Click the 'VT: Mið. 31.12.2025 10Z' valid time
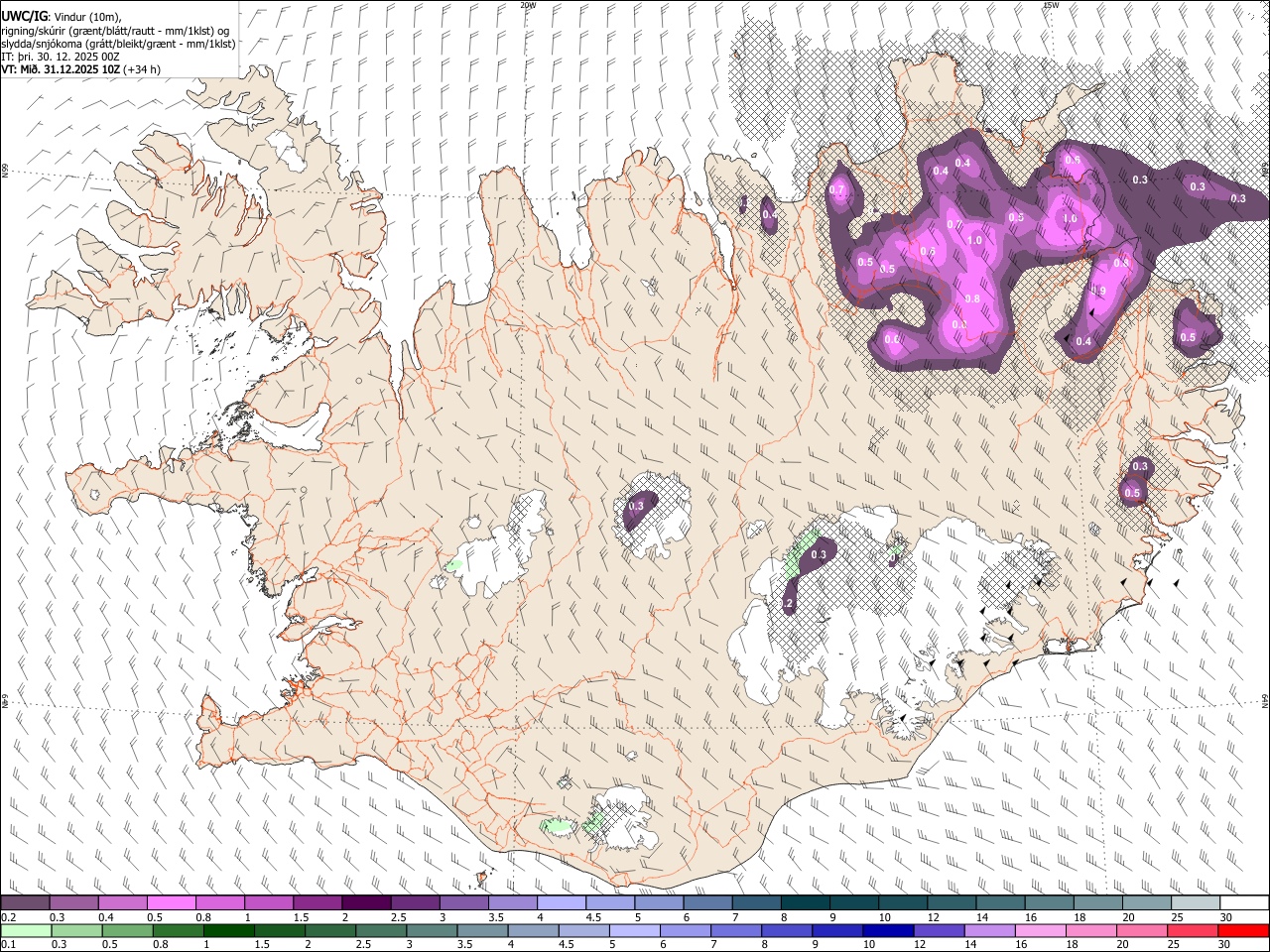The width and height of the screenshot is (1270, 952). 62,69
